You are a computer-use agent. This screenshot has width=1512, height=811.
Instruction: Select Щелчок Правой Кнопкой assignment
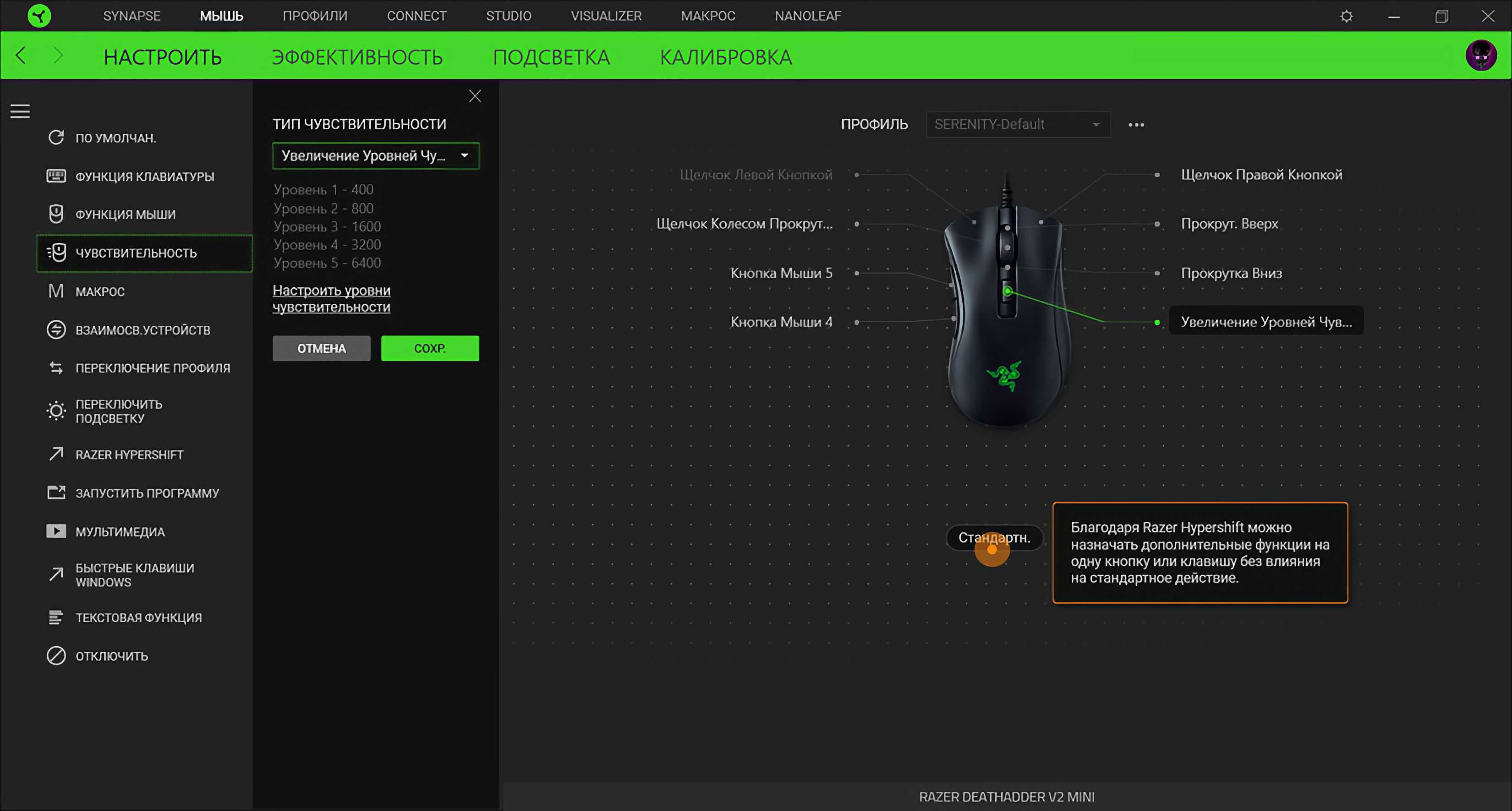click(1261, 175)
